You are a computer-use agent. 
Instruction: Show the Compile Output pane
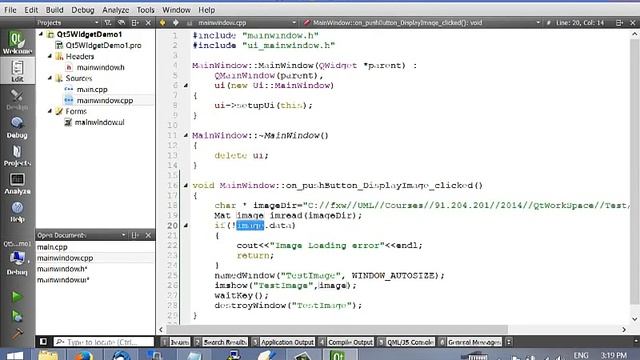pos(347,342)
